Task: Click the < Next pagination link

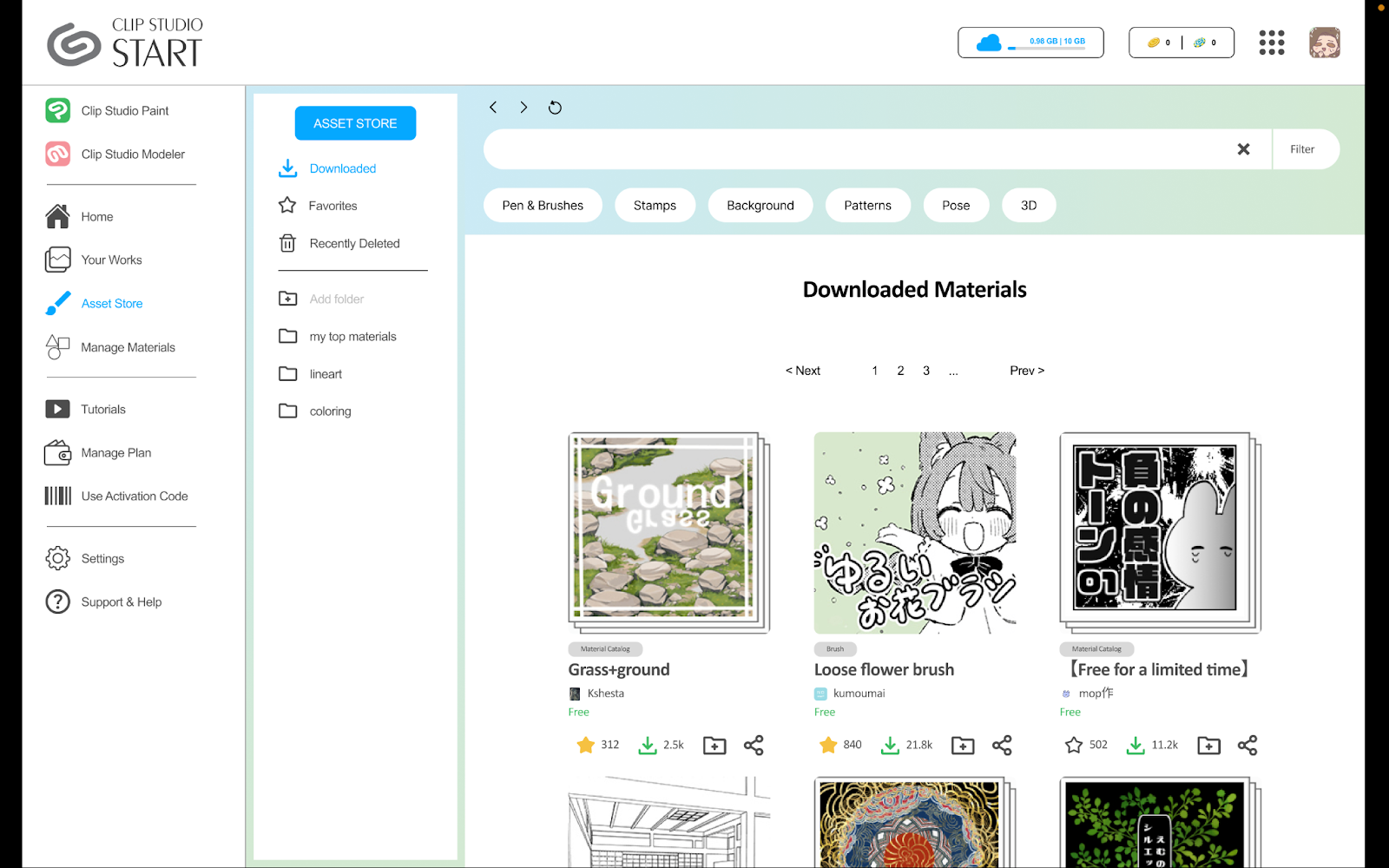Action: (x=803, y=371)
